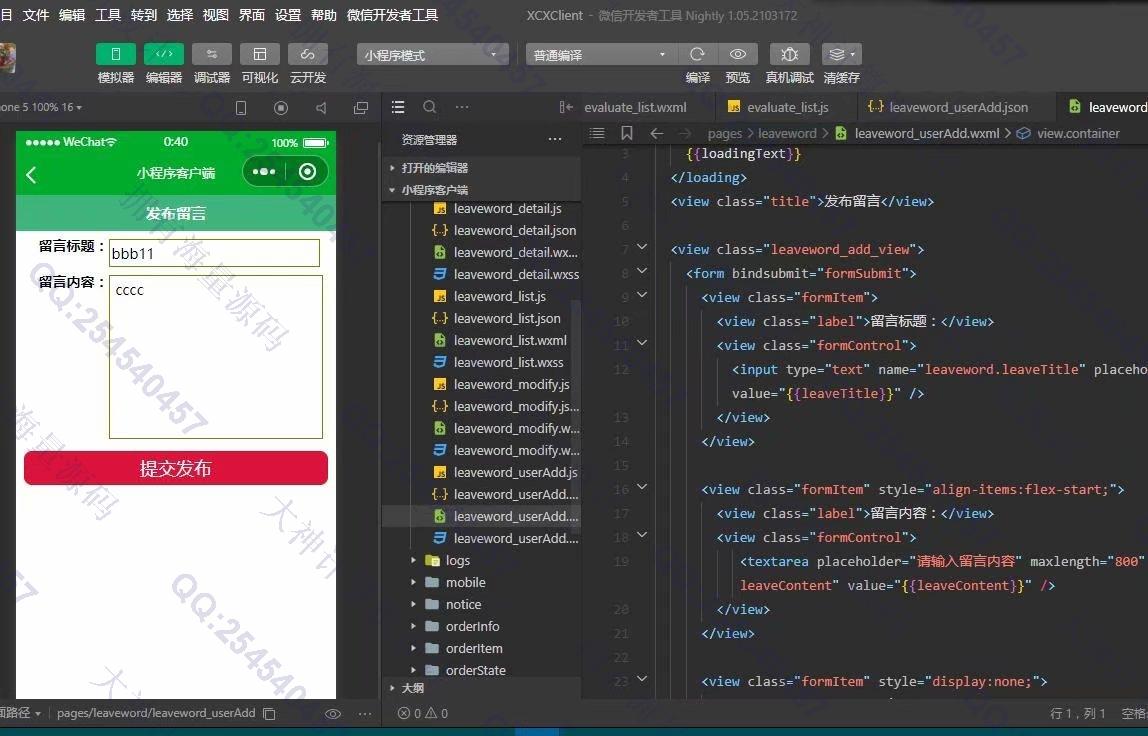Screen dimensions: 1148x736
Task: Toggle the Simulator (模拟器) panel button
Action: point(116,54)
